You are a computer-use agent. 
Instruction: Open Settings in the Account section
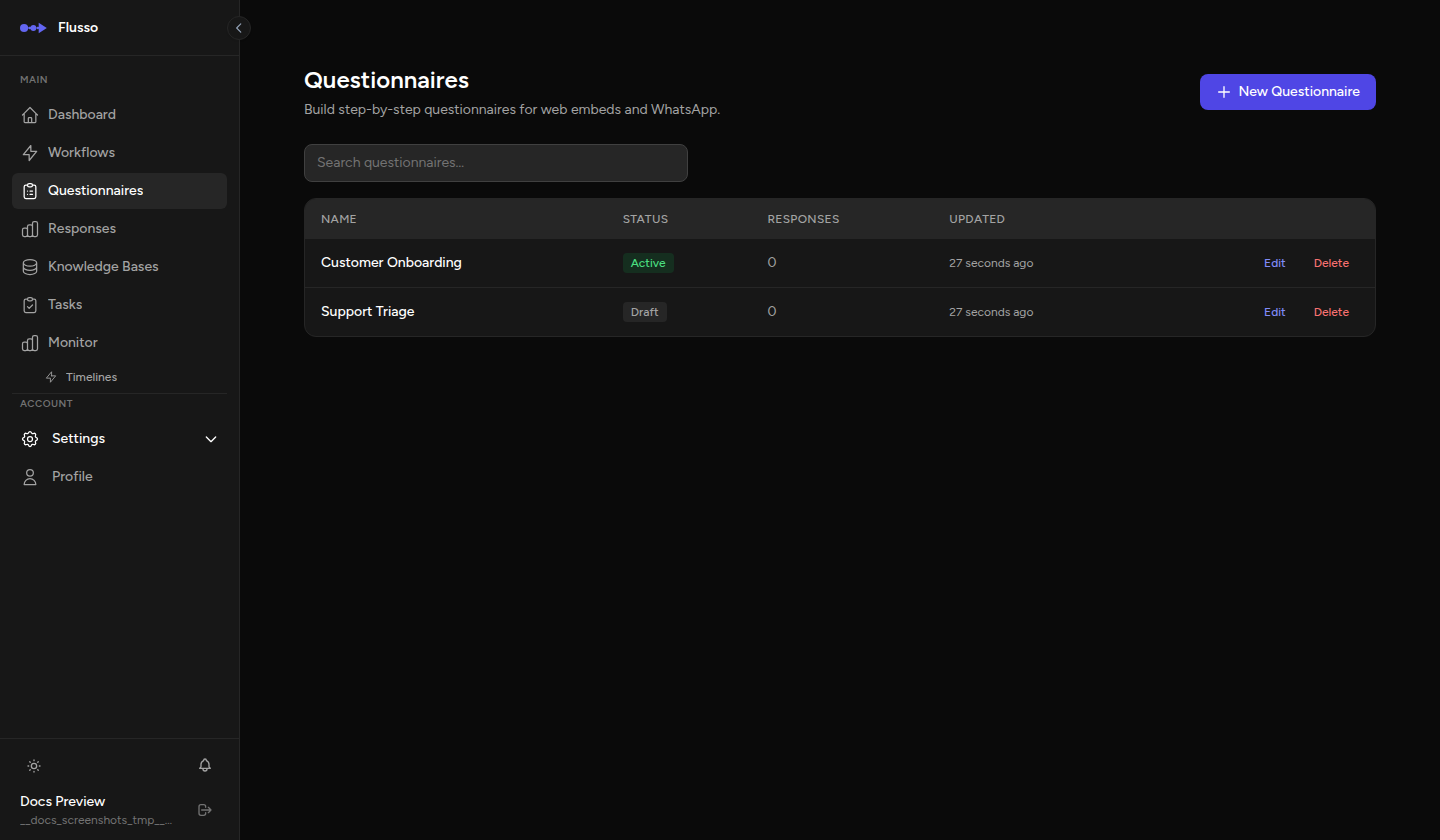tap(119, 439)
